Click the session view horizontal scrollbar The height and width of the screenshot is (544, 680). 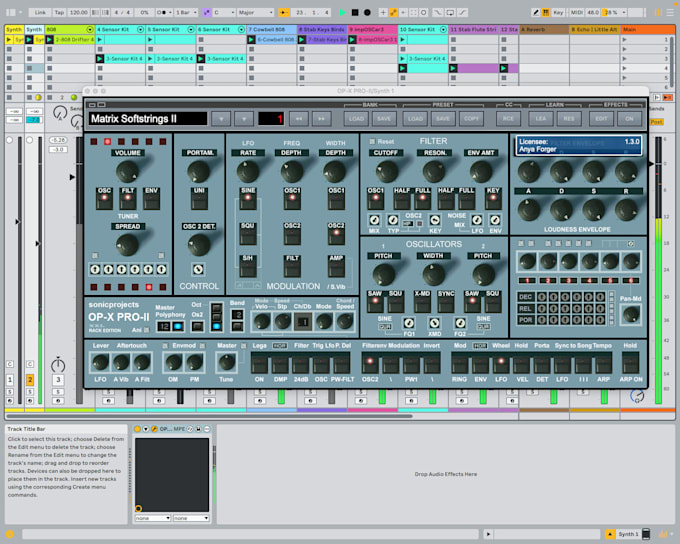[x=210, y=416]
